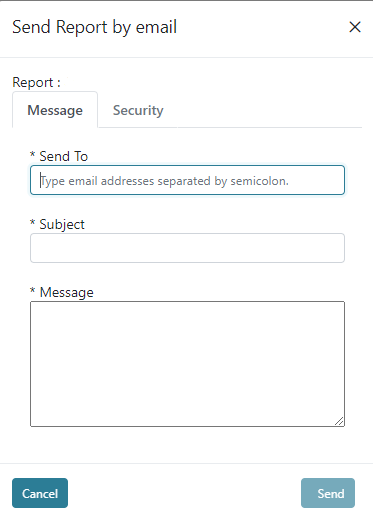Focus the Send To email addresses field

tap(187, 180)
